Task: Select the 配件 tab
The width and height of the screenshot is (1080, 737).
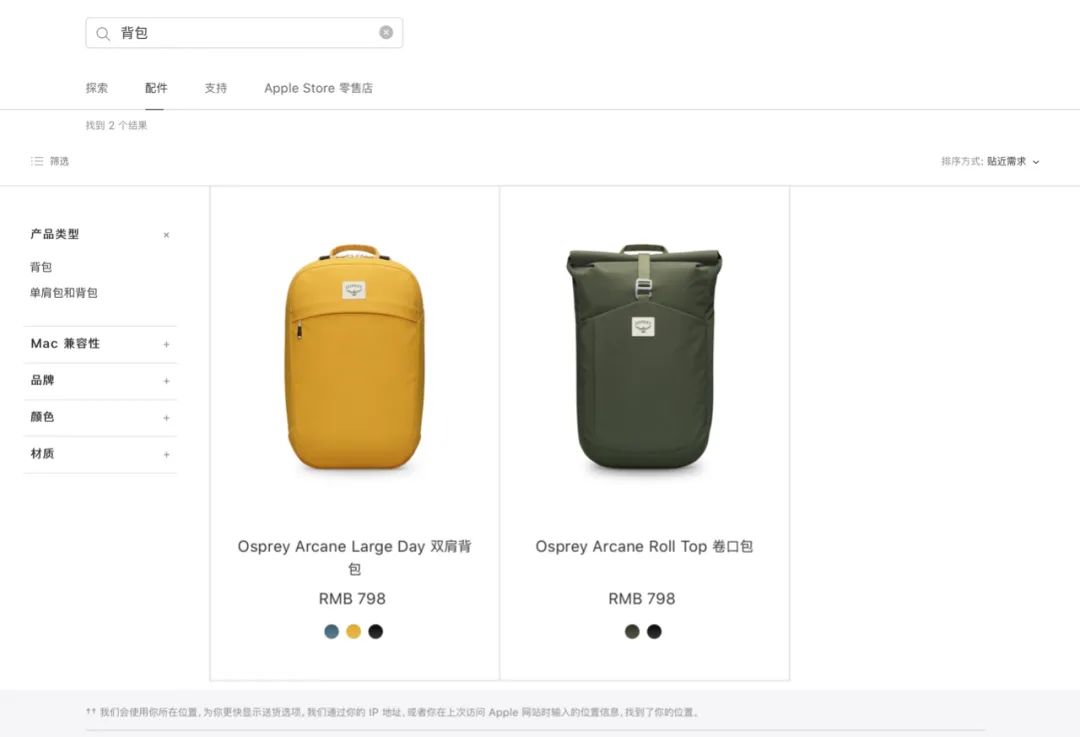Action: pyautogui.click(x=156, y=88)
